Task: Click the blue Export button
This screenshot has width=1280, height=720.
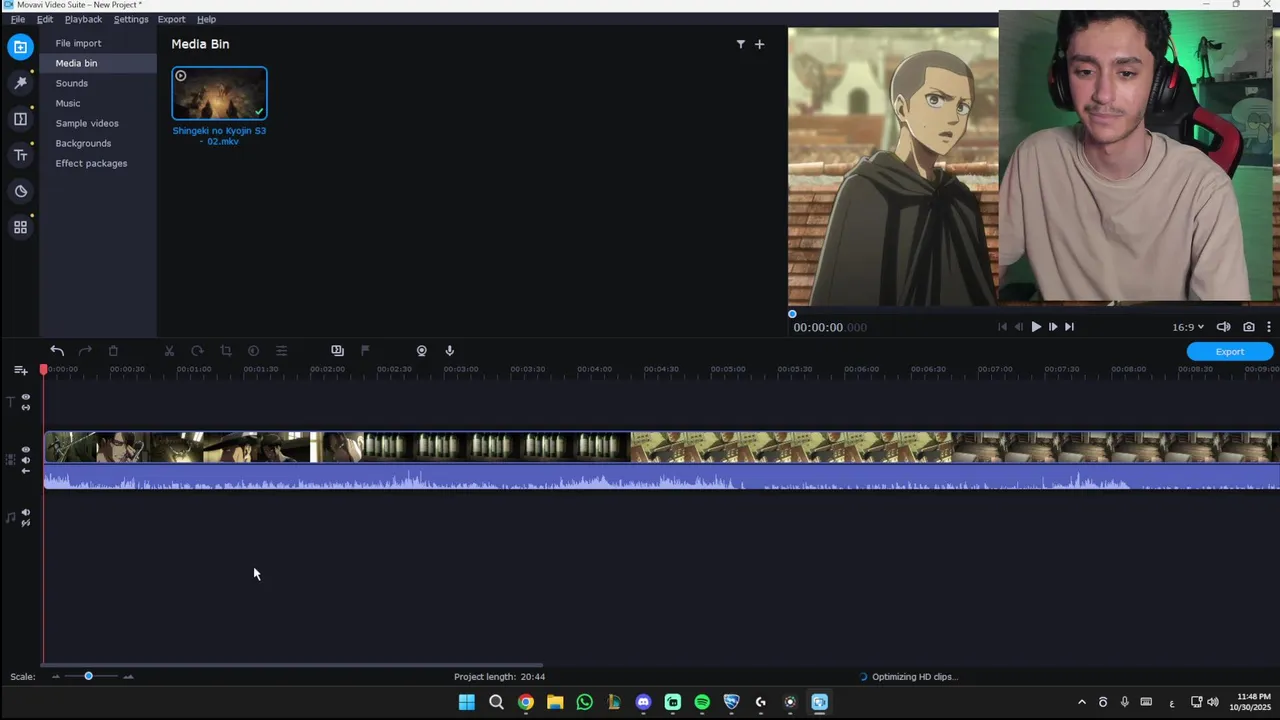Action: (x=1230, y=352)
